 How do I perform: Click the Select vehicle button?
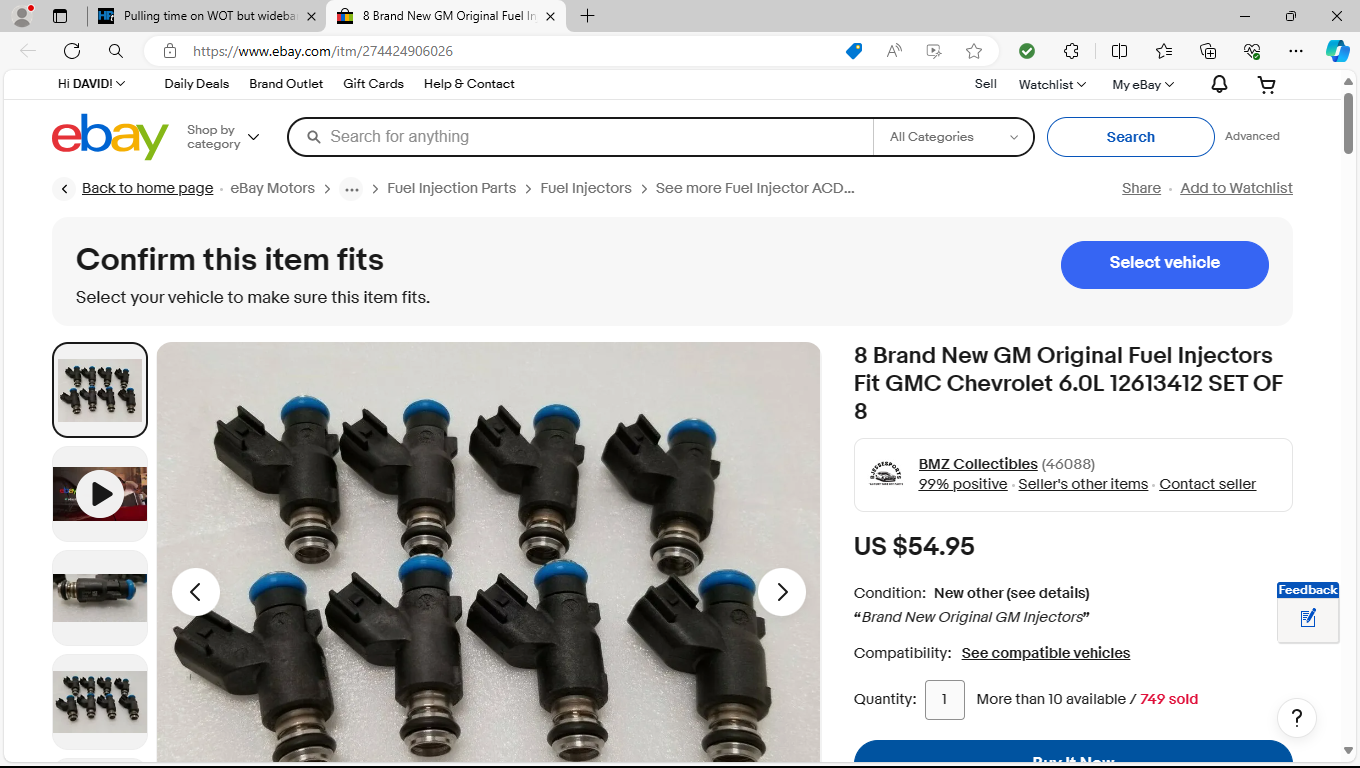[x=1164, y=264]
